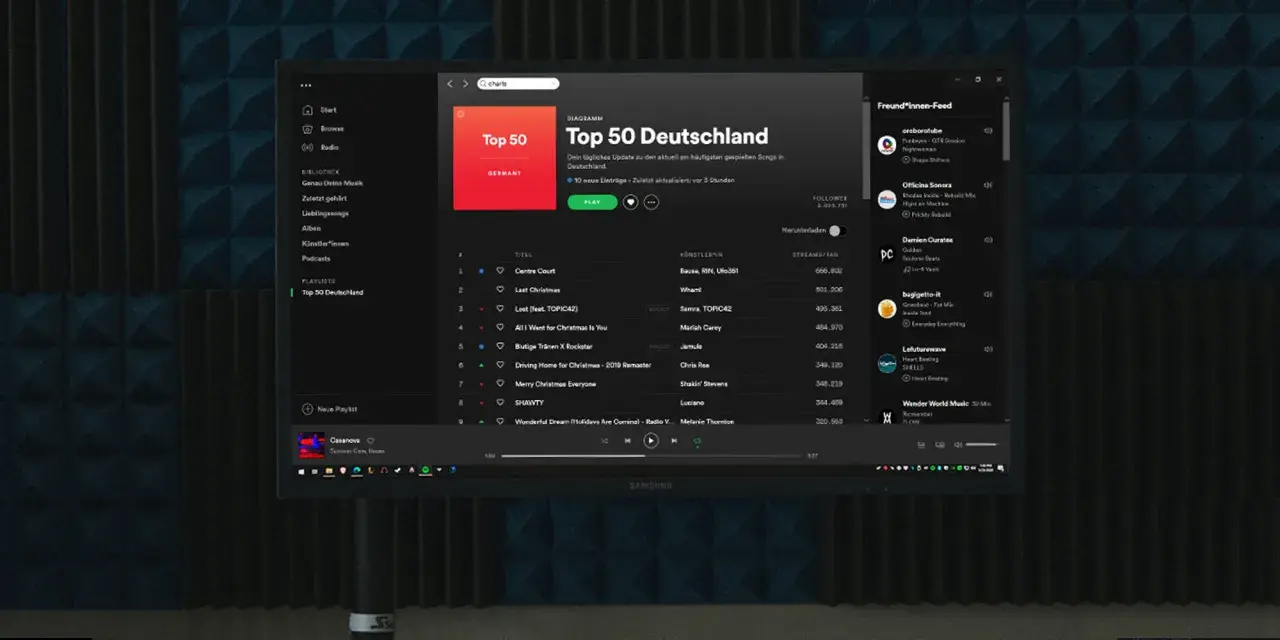
Task: Go forward with the right arrow
Action: pos(465,84)
